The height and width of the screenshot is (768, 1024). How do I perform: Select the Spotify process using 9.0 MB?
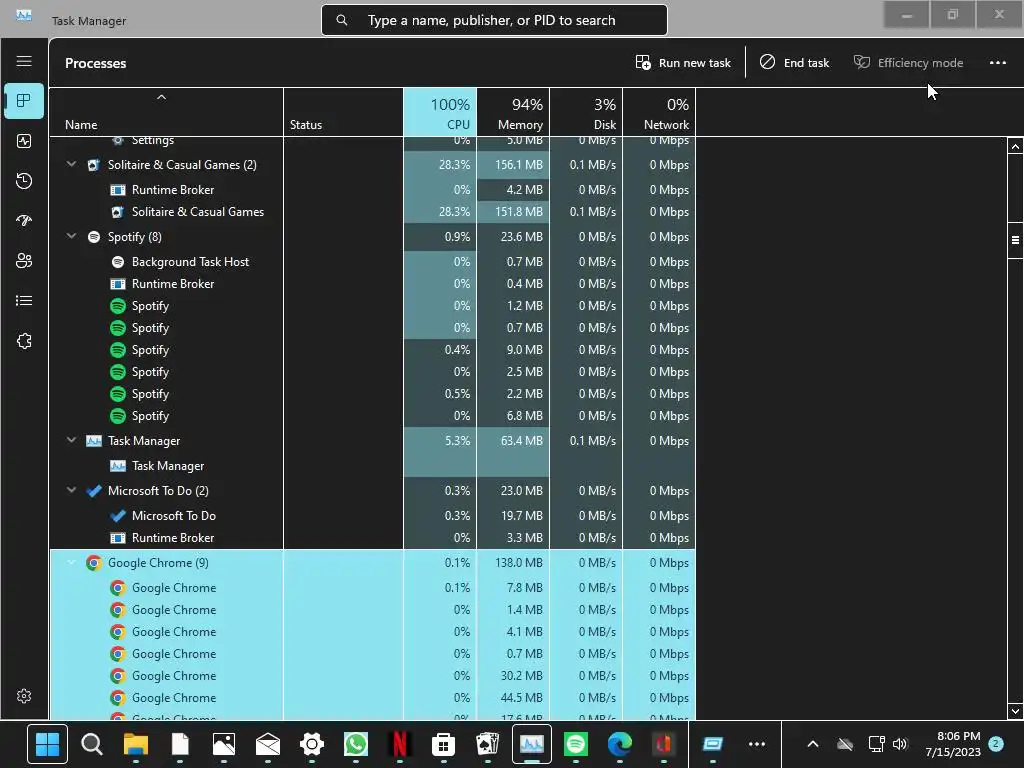click(x=372, y=349)
